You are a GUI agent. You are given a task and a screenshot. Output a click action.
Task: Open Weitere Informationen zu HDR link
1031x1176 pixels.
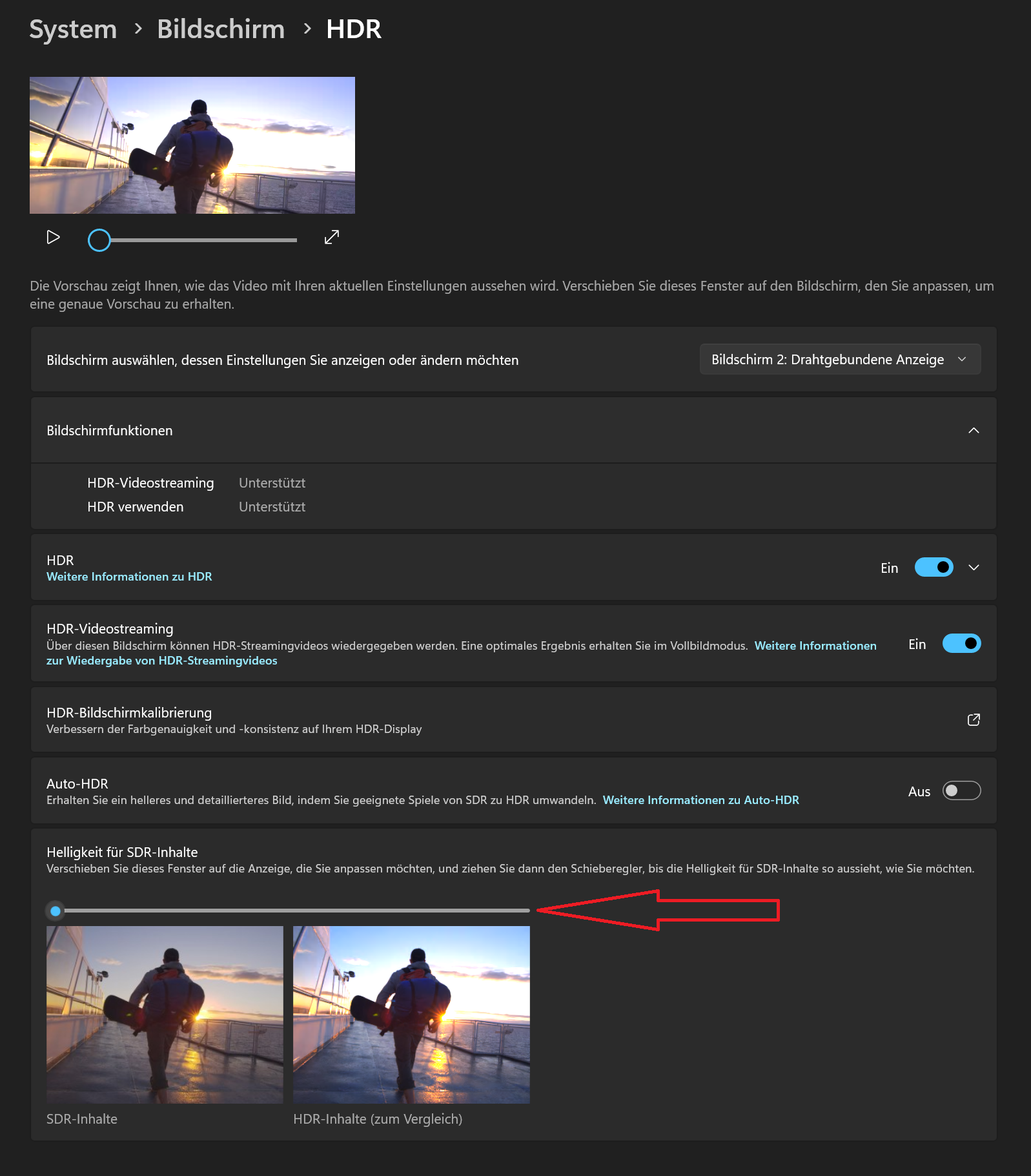(129, 577)
